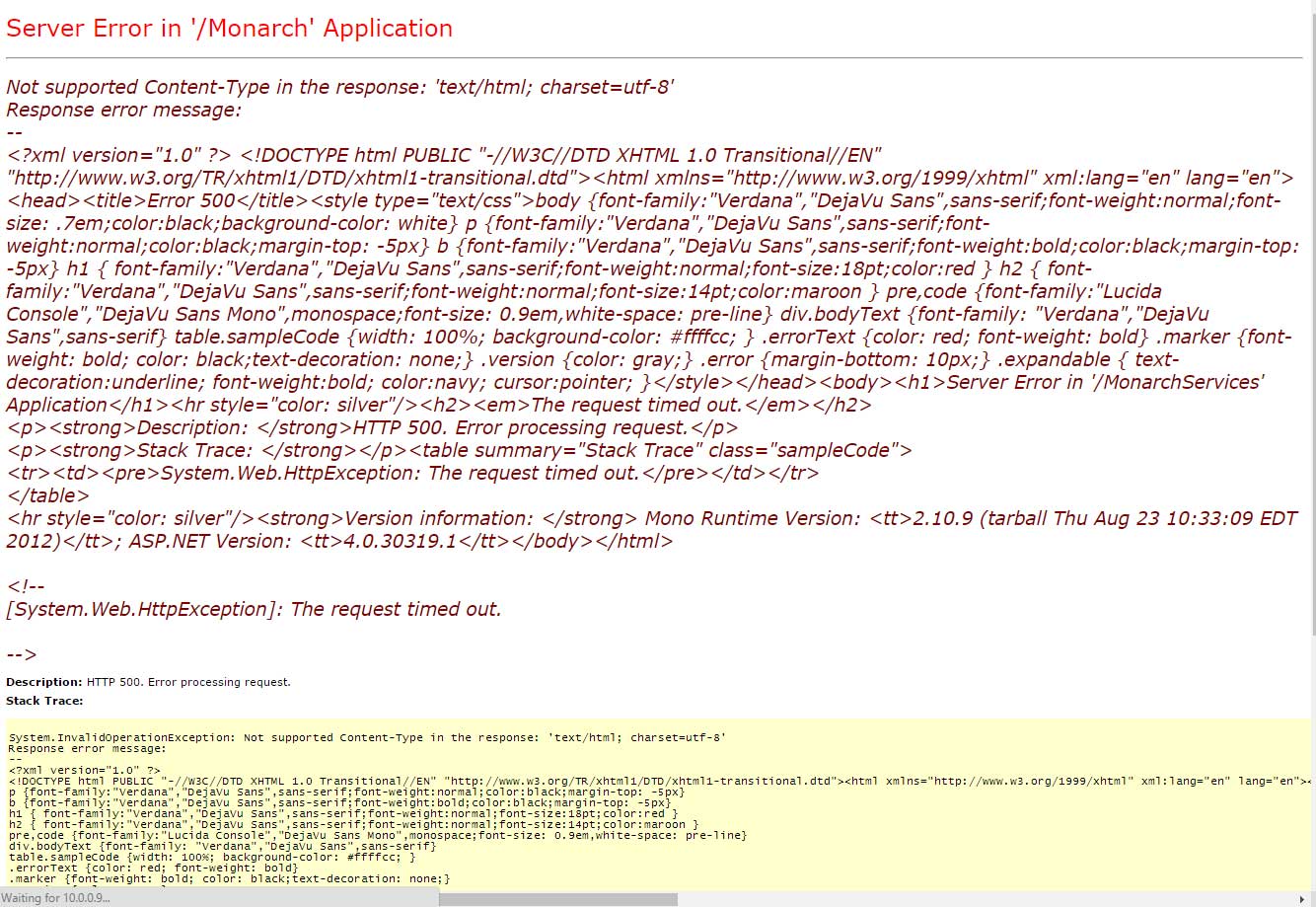
Task: Click the "[System.Web.HttpException]: The request timed out." line
Action: click(x=254, y=609)
